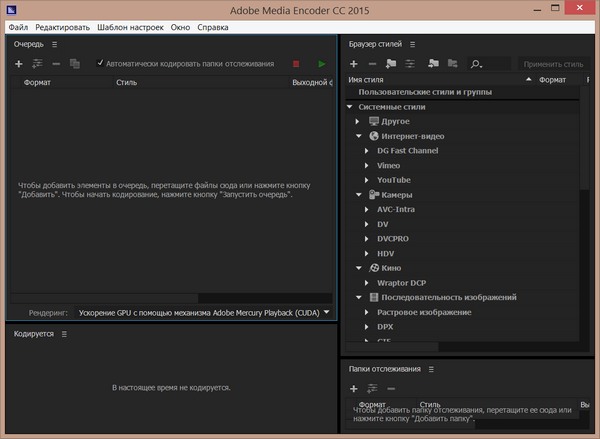
Task: Remove item from the Queue with minus
Action: coord(56,64)
